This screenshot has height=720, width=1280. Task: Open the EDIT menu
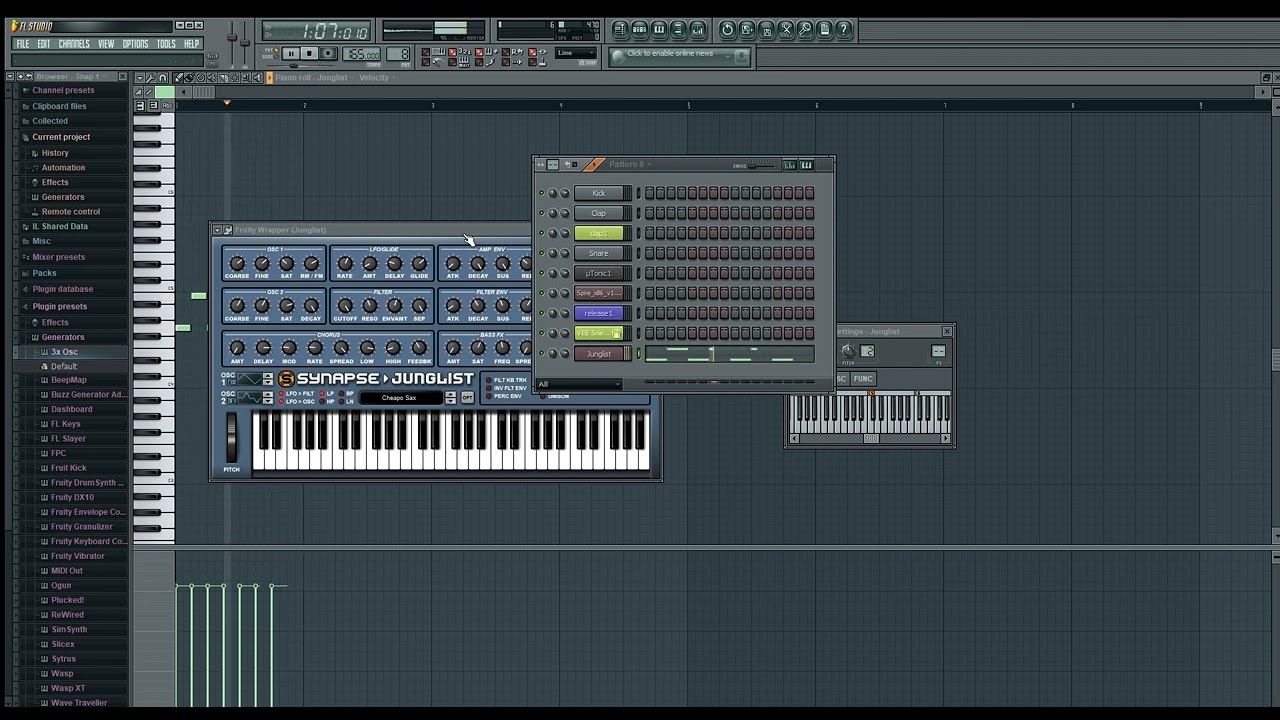click(x=44, y=44)
